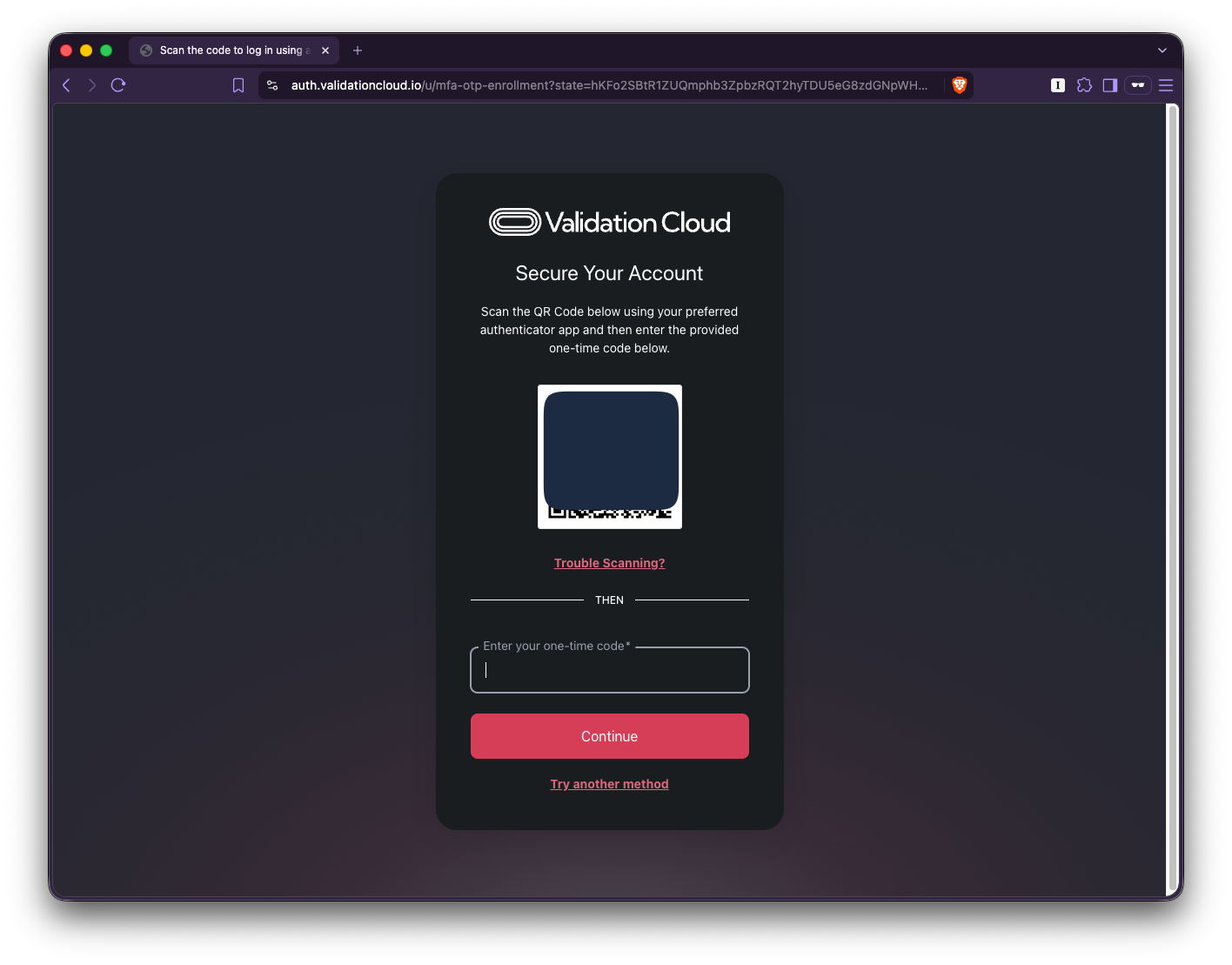The width and height of the screenshot is (1232, 965).
Task: Maximize the browser window with green button
Action: tap(106, 50)
